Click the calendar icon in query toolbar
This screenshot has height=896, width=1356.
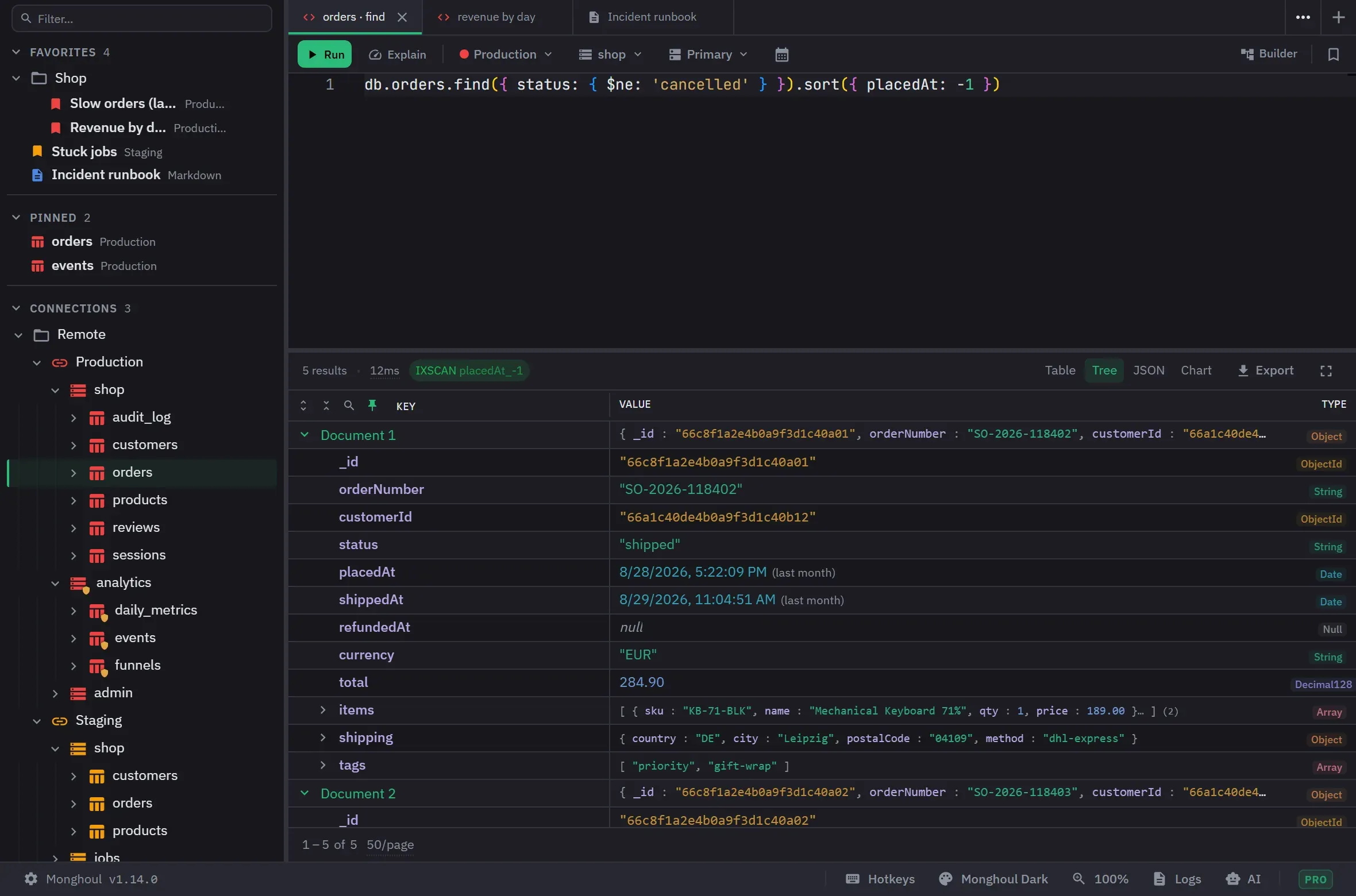[x=781, y=55]
